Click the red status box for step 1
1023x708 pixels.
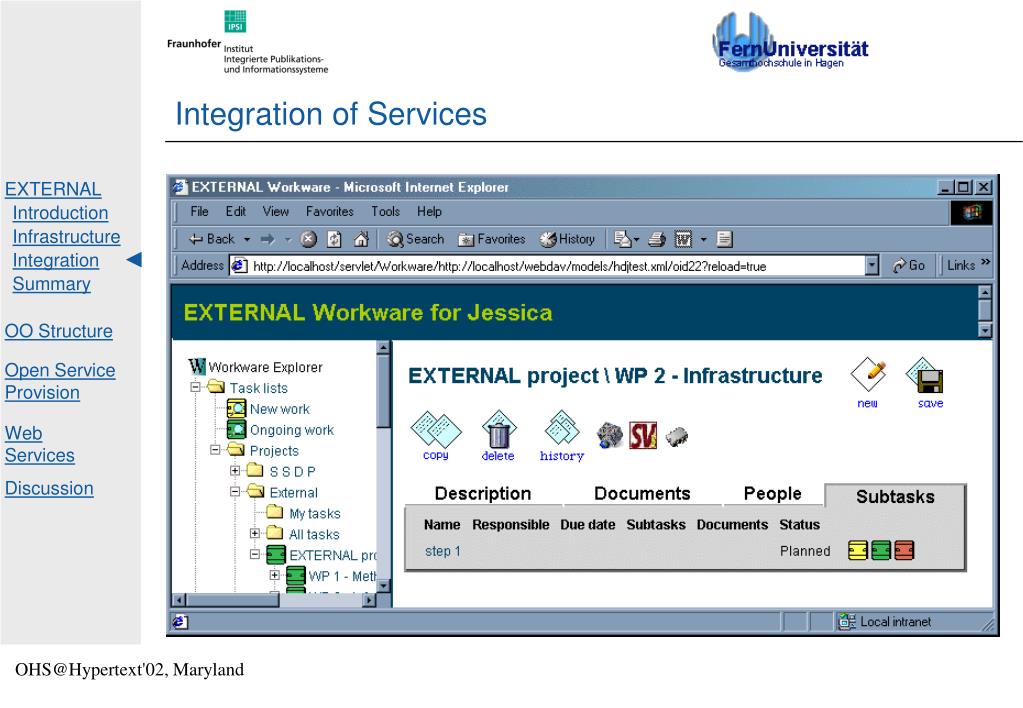click(904, 550)
